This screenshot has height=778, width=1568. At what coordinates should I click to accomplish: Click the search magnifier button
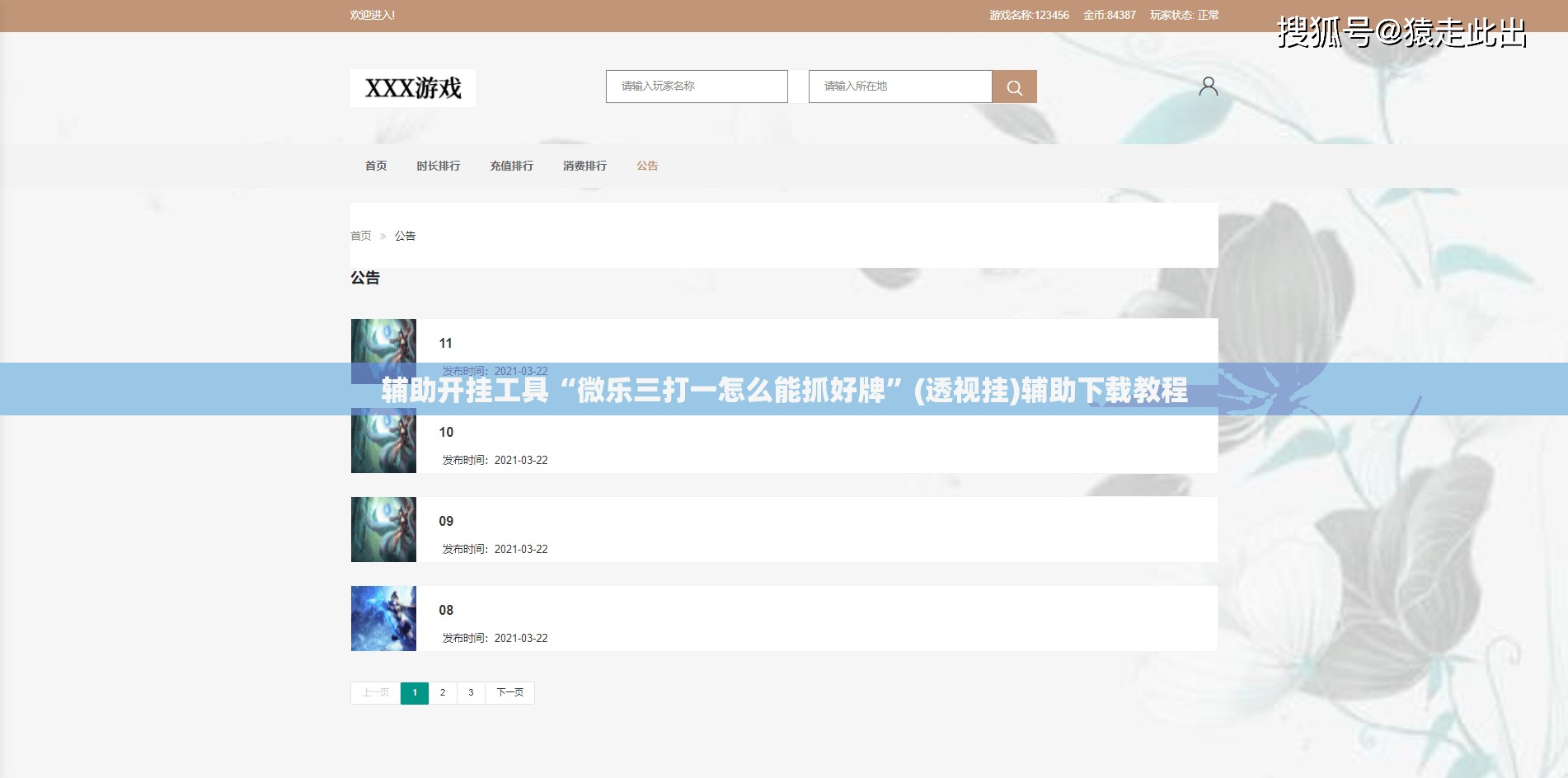pyautogui.click(x=1014, y=87)
